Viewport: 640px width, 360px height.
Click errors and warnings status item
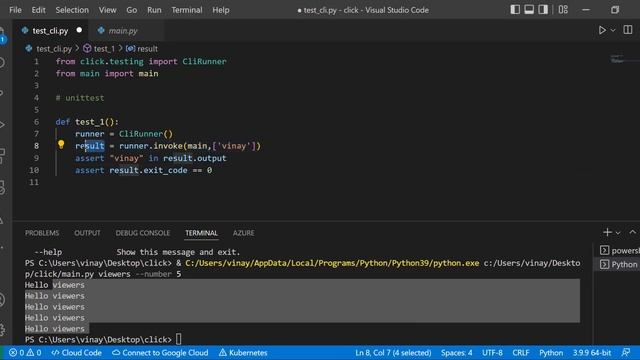25,353
